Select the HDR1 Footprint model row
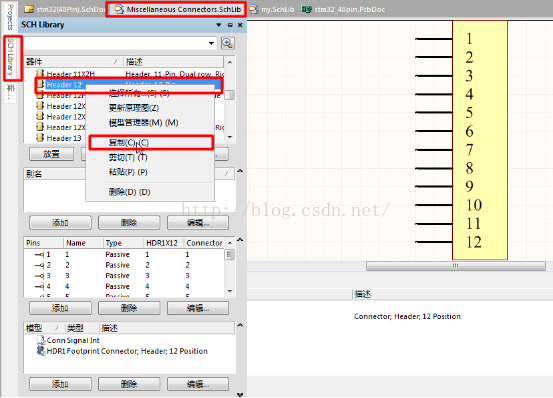Viewport: 553px width, 398px height. (122, 351)
